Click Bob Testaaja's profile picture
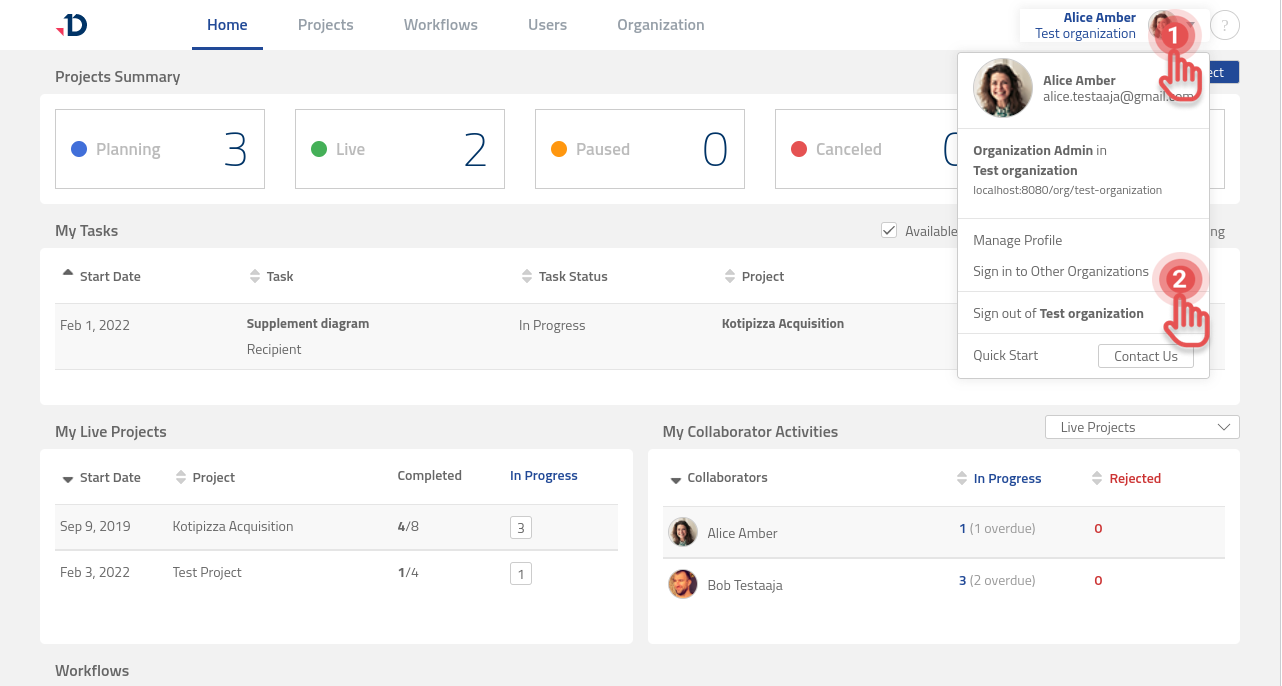Image resolution: width=1282 pixels, height=686 pixels. pos(683,584)
